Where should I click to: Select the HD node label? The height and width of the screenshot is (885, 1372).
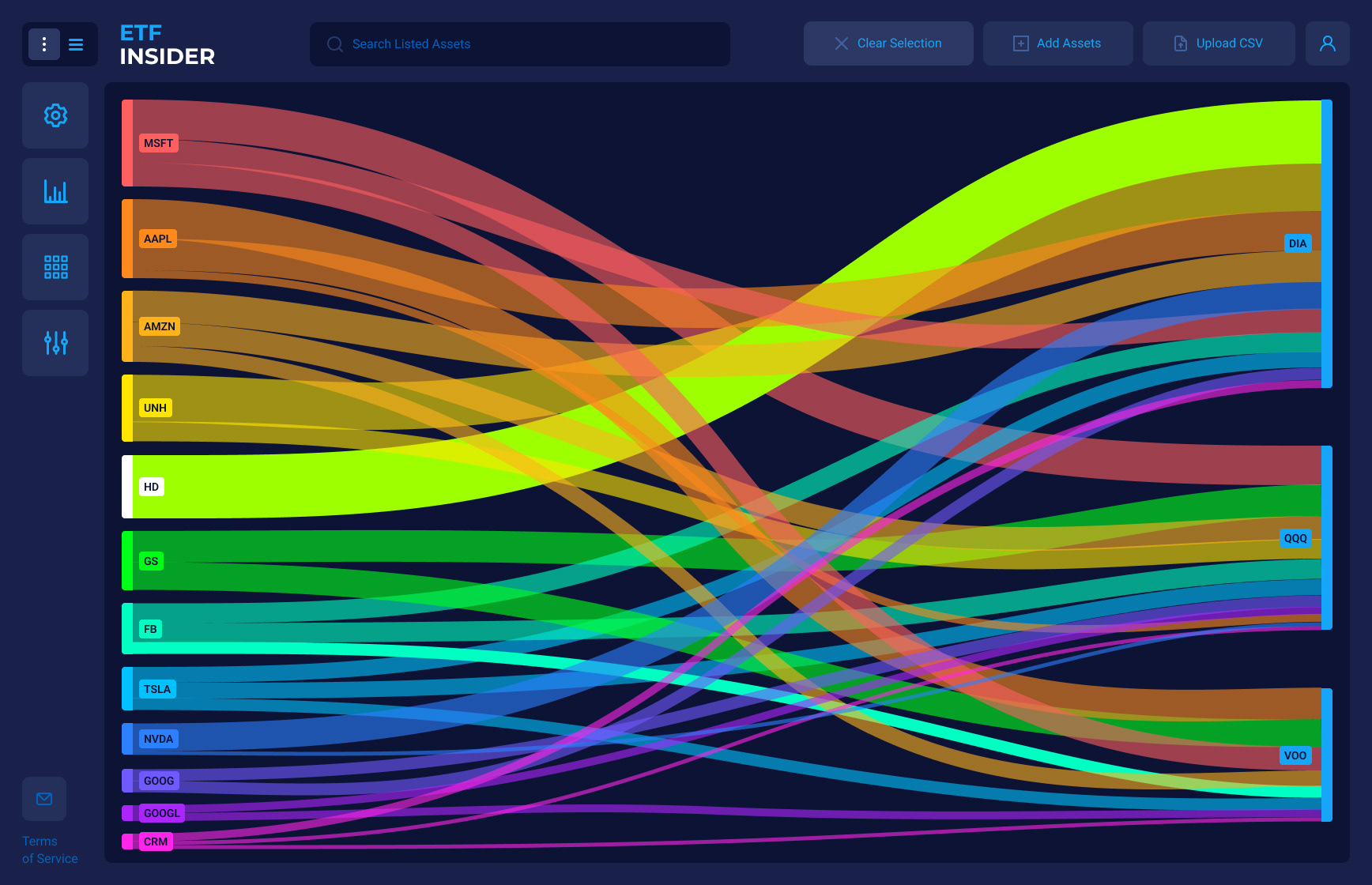(x=151, y=487)
